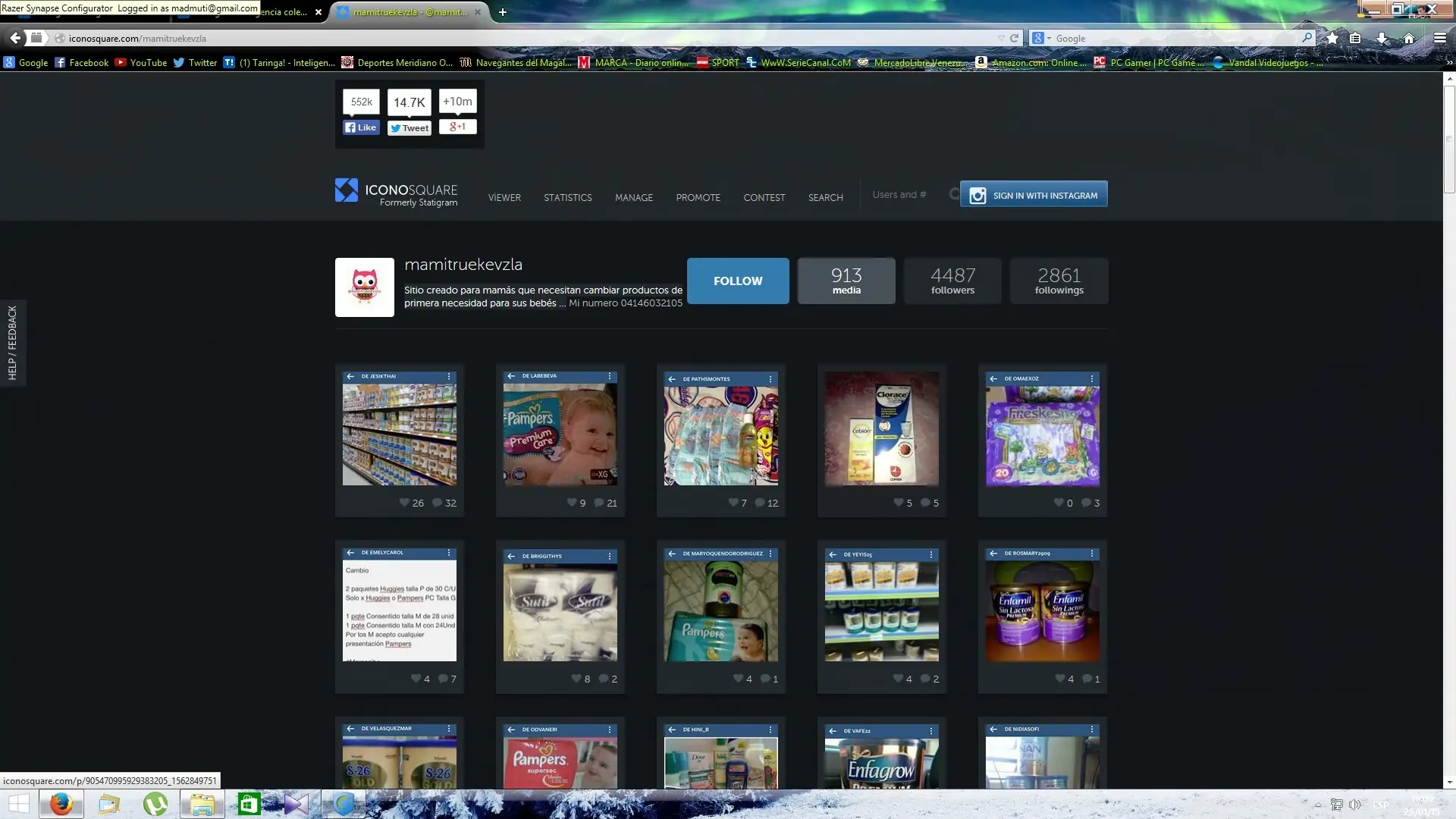Click the Google +1 button
The height and width of the screenshot is (819, 1456).
pyautogui.click(x=457, y=127)
